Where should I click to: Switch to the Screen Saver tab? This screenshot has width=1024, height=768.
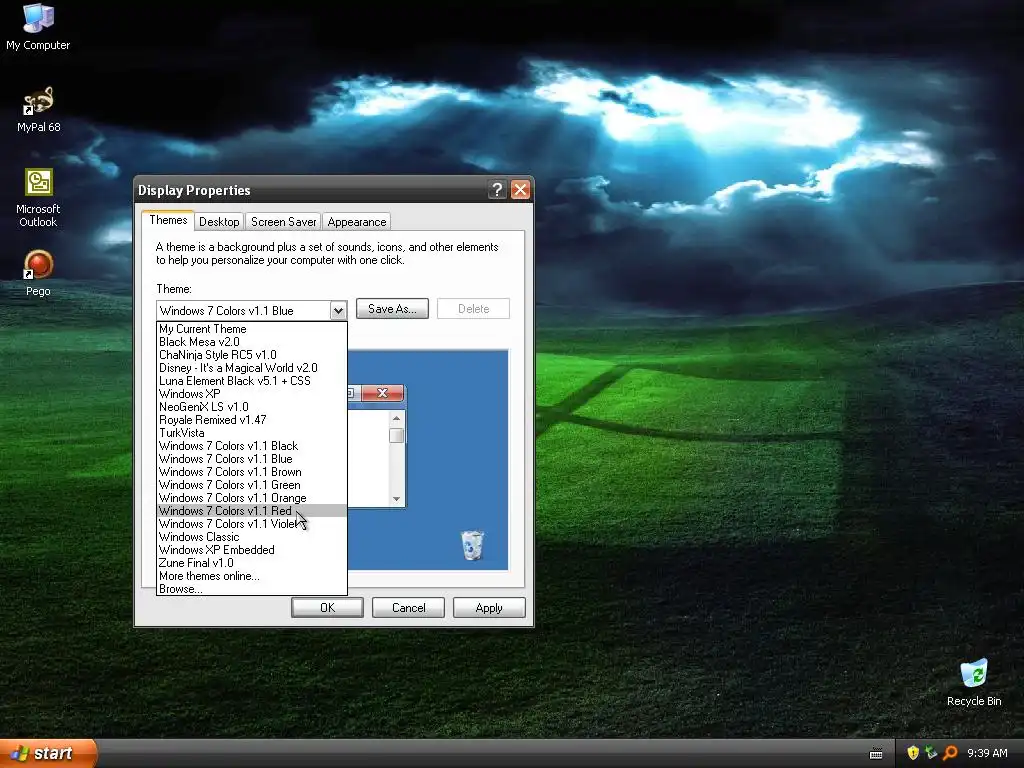pyautogui.click(x=283, y=221)
